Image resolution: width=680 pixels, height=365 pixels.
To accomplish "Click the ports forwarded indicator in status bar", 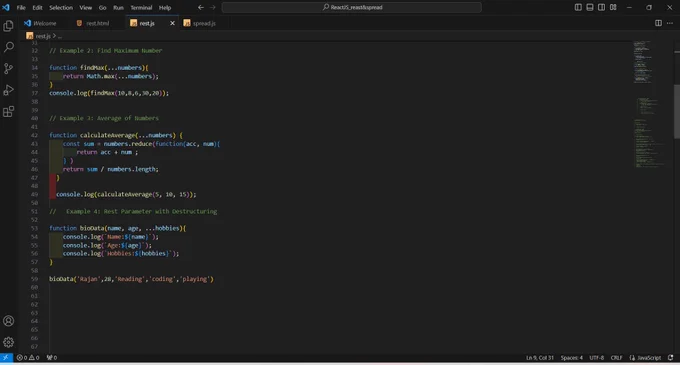I will [x=52, y=358].
